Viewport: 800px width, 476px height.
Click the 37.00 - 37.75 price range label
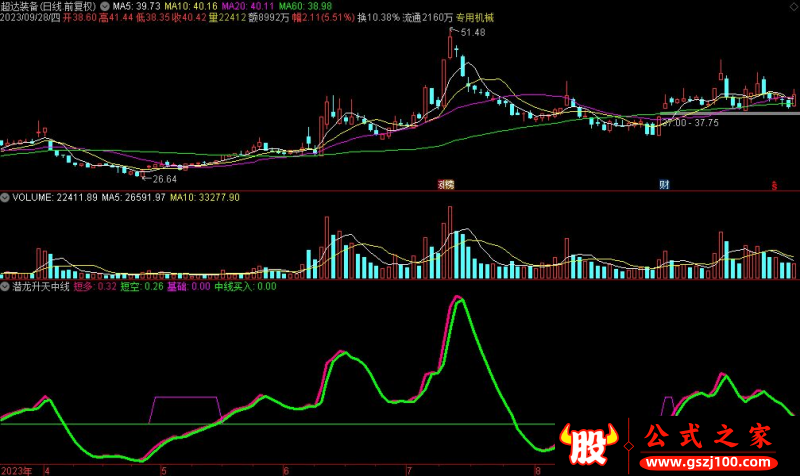click(690, 123)
